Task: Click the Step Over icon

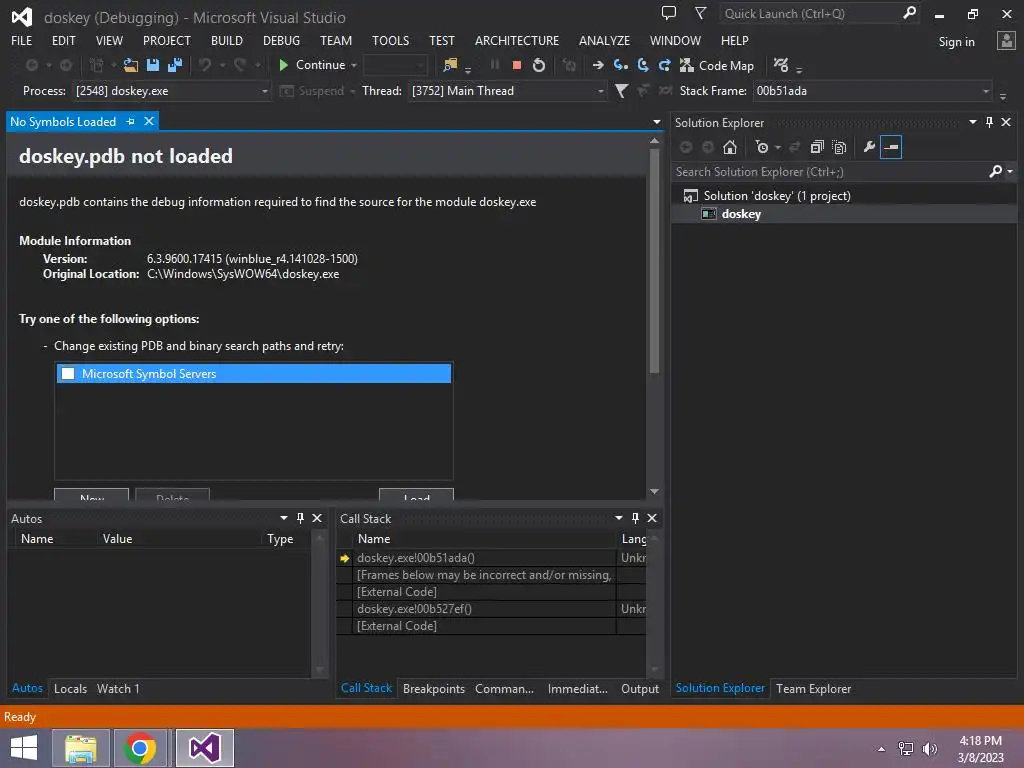Action: point(643,65)
